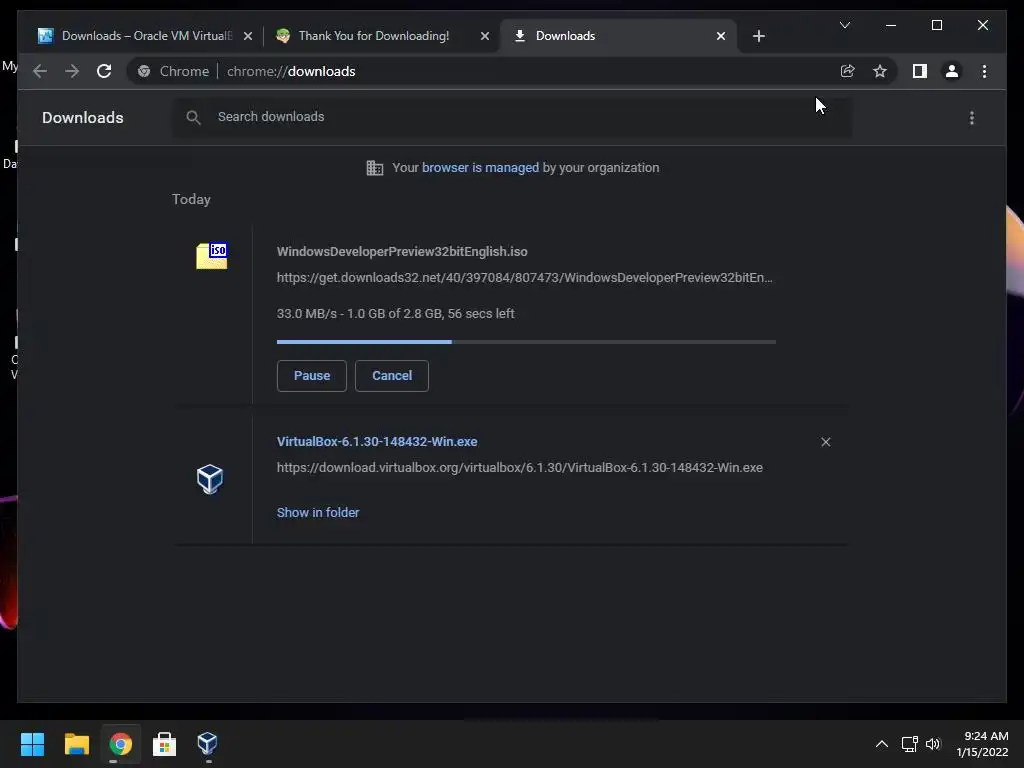Open Chrome's three-dot main menu
The height and width of the screenshot is (768, 1024).
tap(984, 71)
